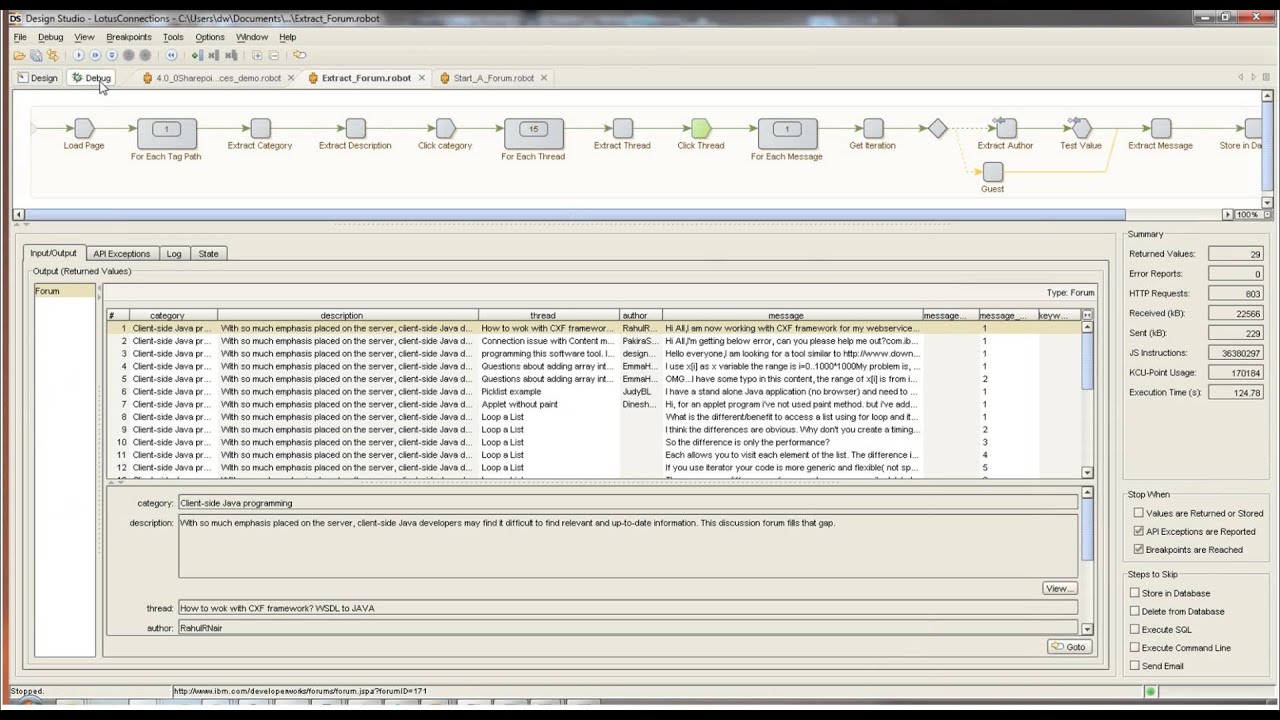
Task: Click the Step Into debug icon
Action: tap(95, 55)
